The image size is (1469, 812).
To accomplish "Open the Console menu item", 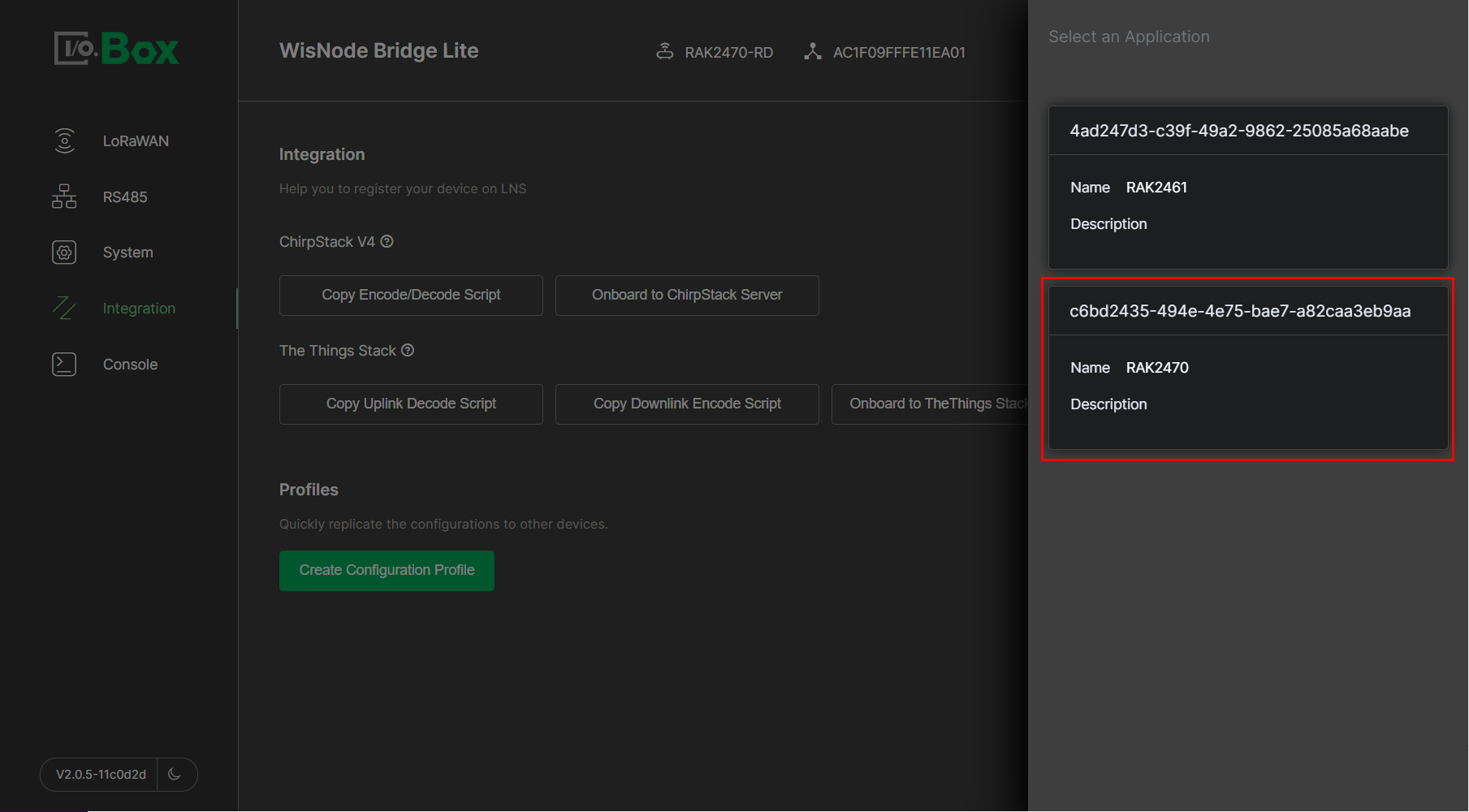I will click(130, 365).
